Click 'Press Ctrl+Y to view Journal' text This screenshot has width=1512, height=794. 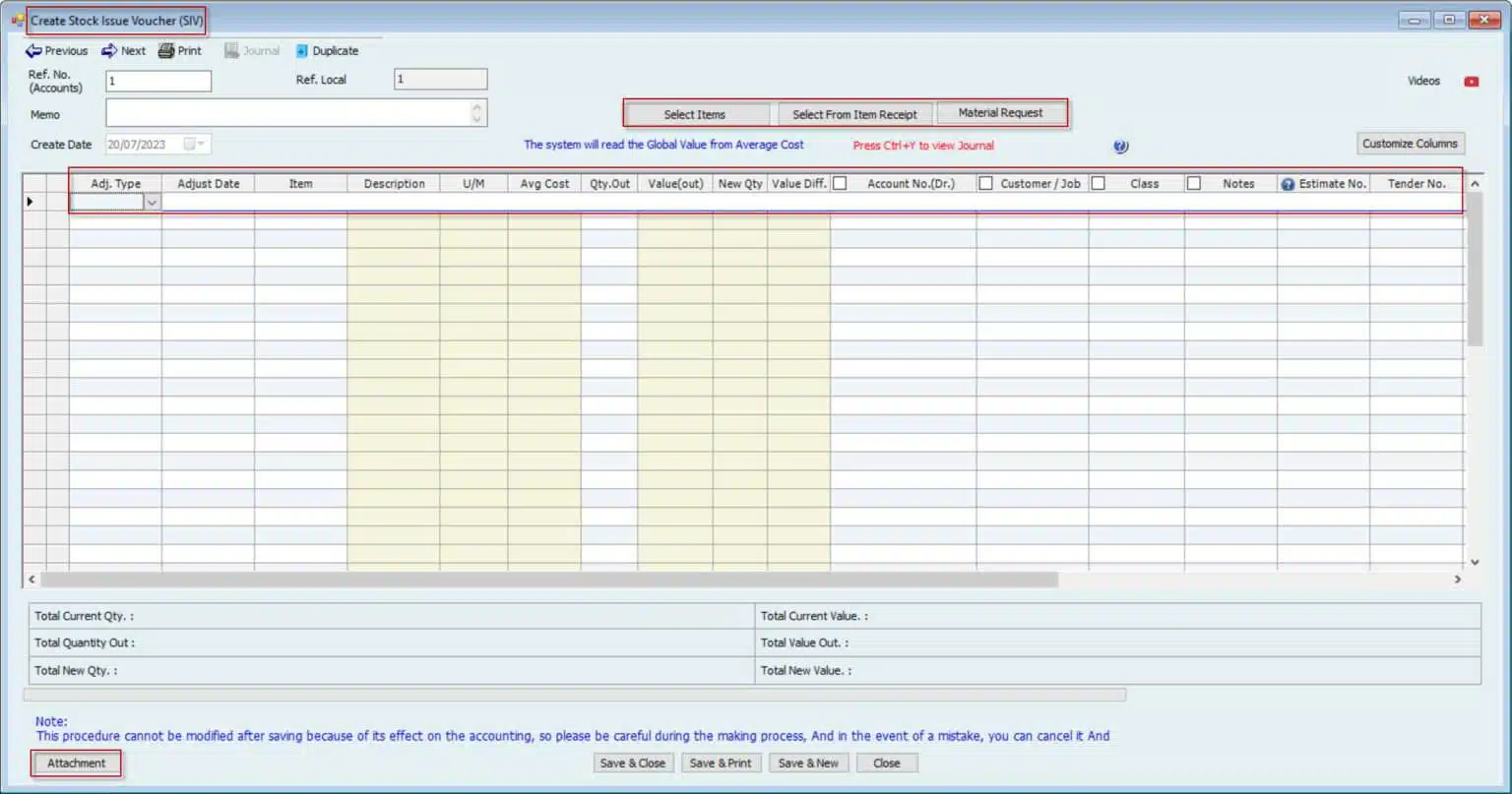pyautogui.click(x=923, y=146)
